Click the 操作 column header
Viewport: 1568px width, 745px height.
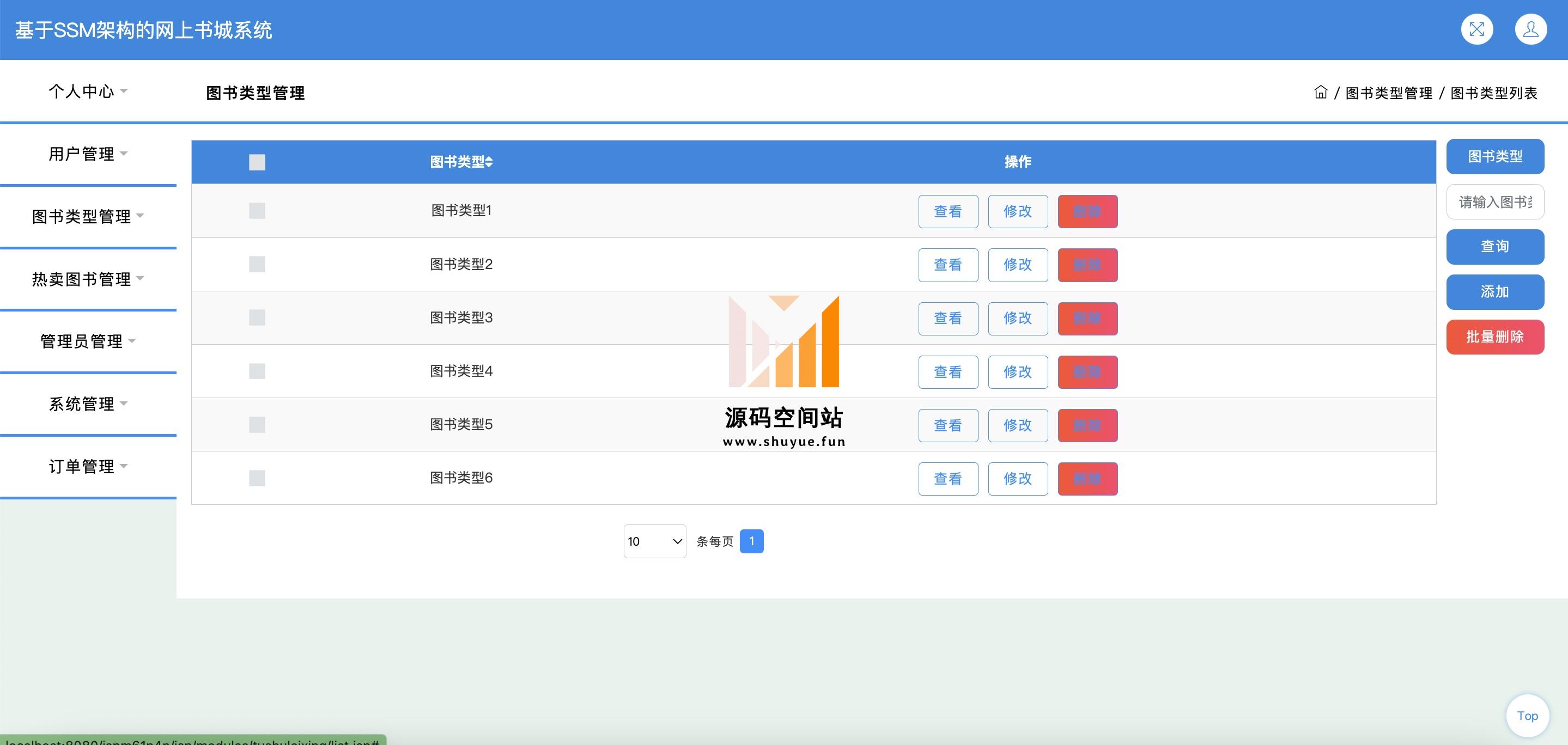[x=1018, y=162]
